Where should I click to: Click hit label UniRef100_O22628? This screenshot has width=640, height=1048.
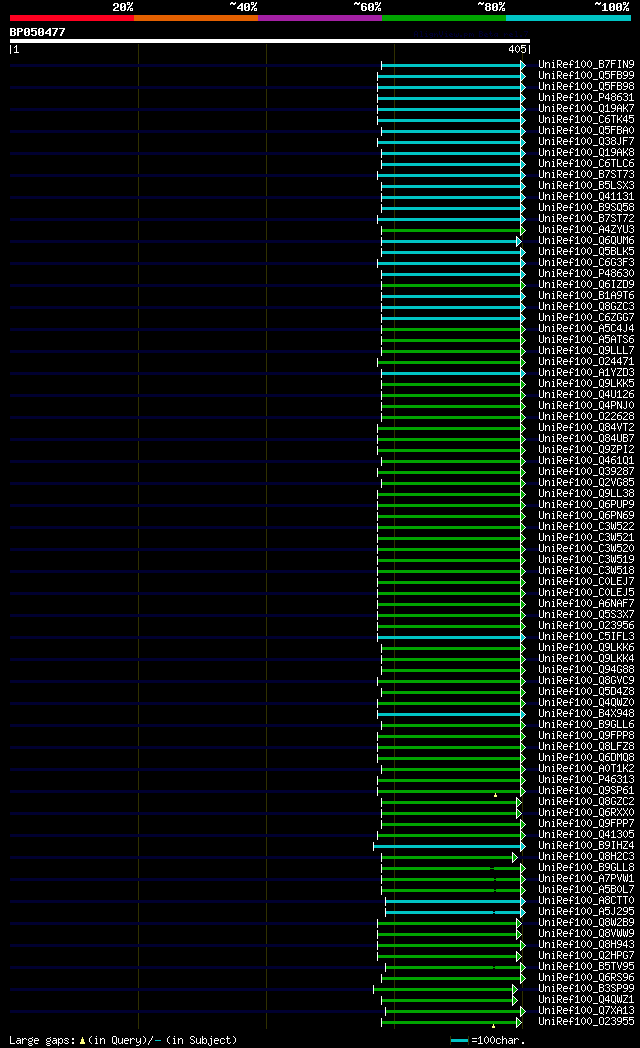(x=587, y=416)
